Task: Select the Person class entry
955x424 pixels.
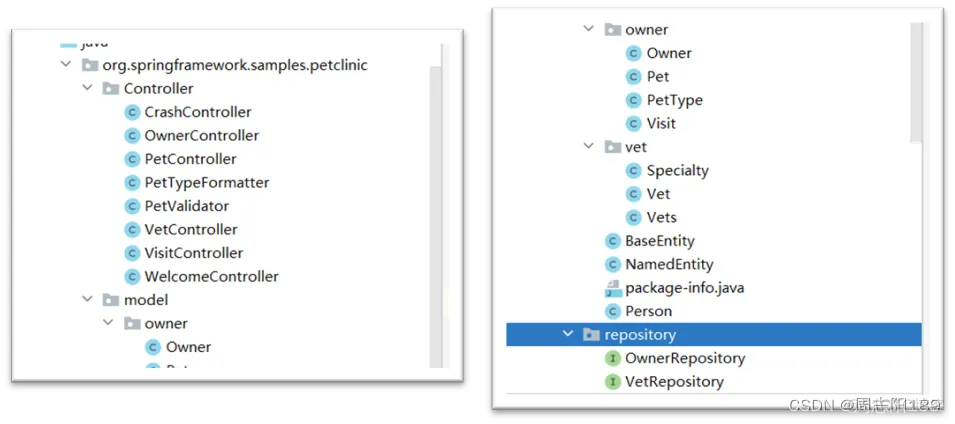Action: tap(649, 311)
